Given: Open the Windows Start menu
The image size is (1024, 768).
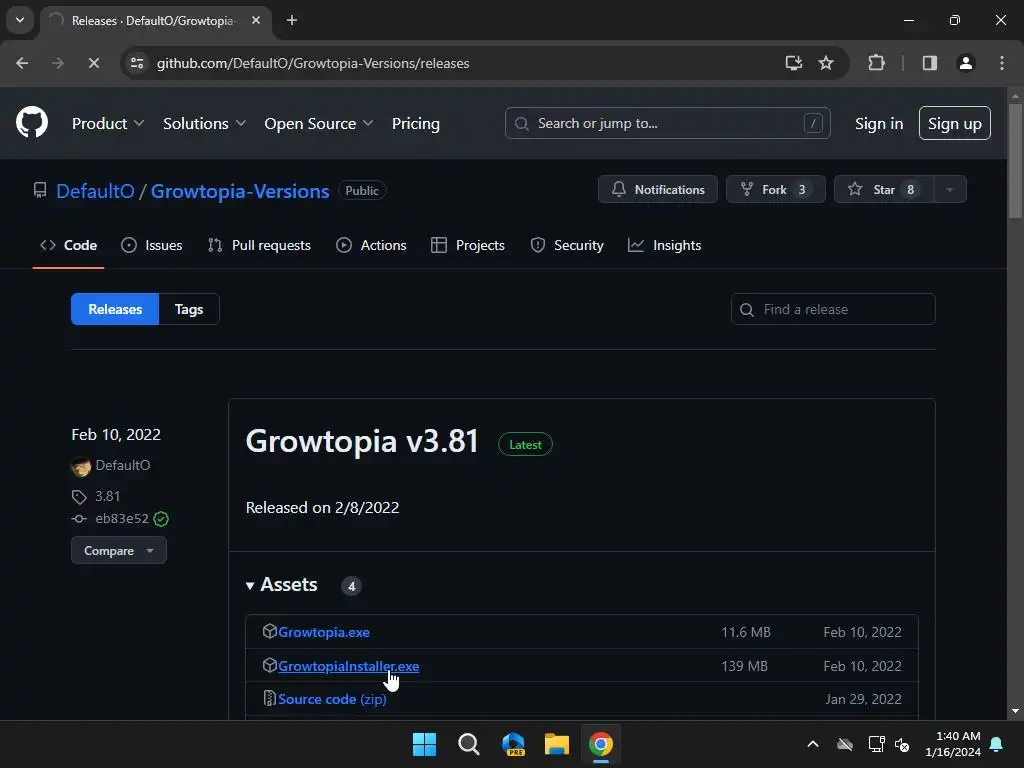Looking at the screenshot, I should click(x=424, y=744).
